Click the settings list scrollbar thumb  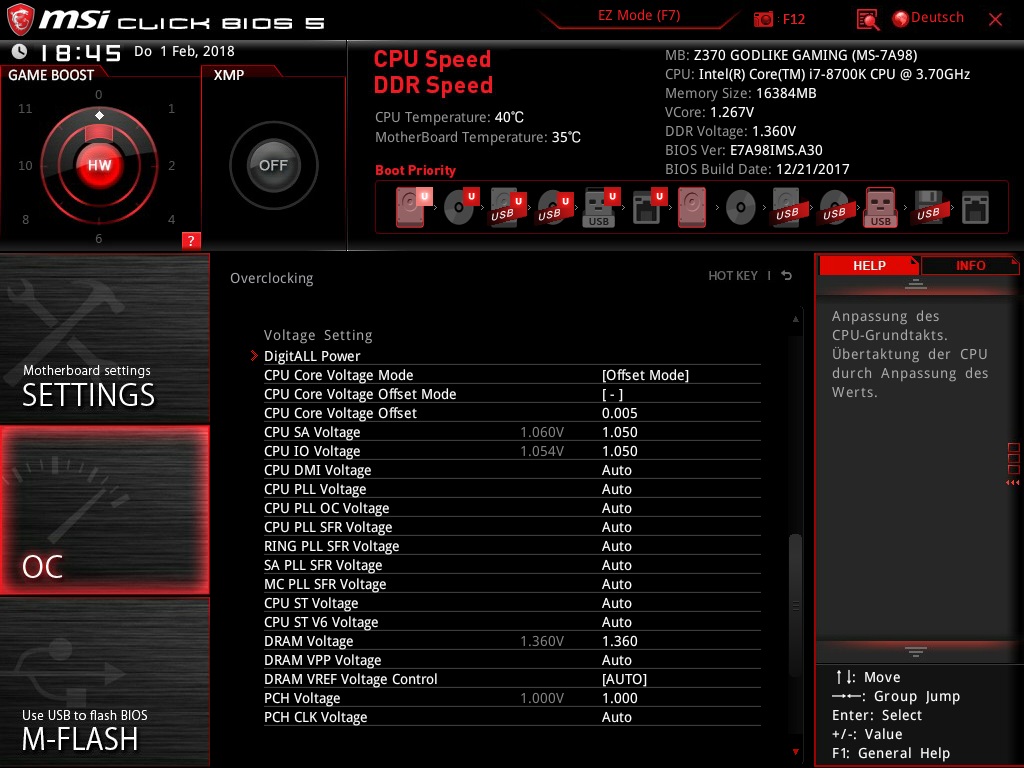click(795, 605)
